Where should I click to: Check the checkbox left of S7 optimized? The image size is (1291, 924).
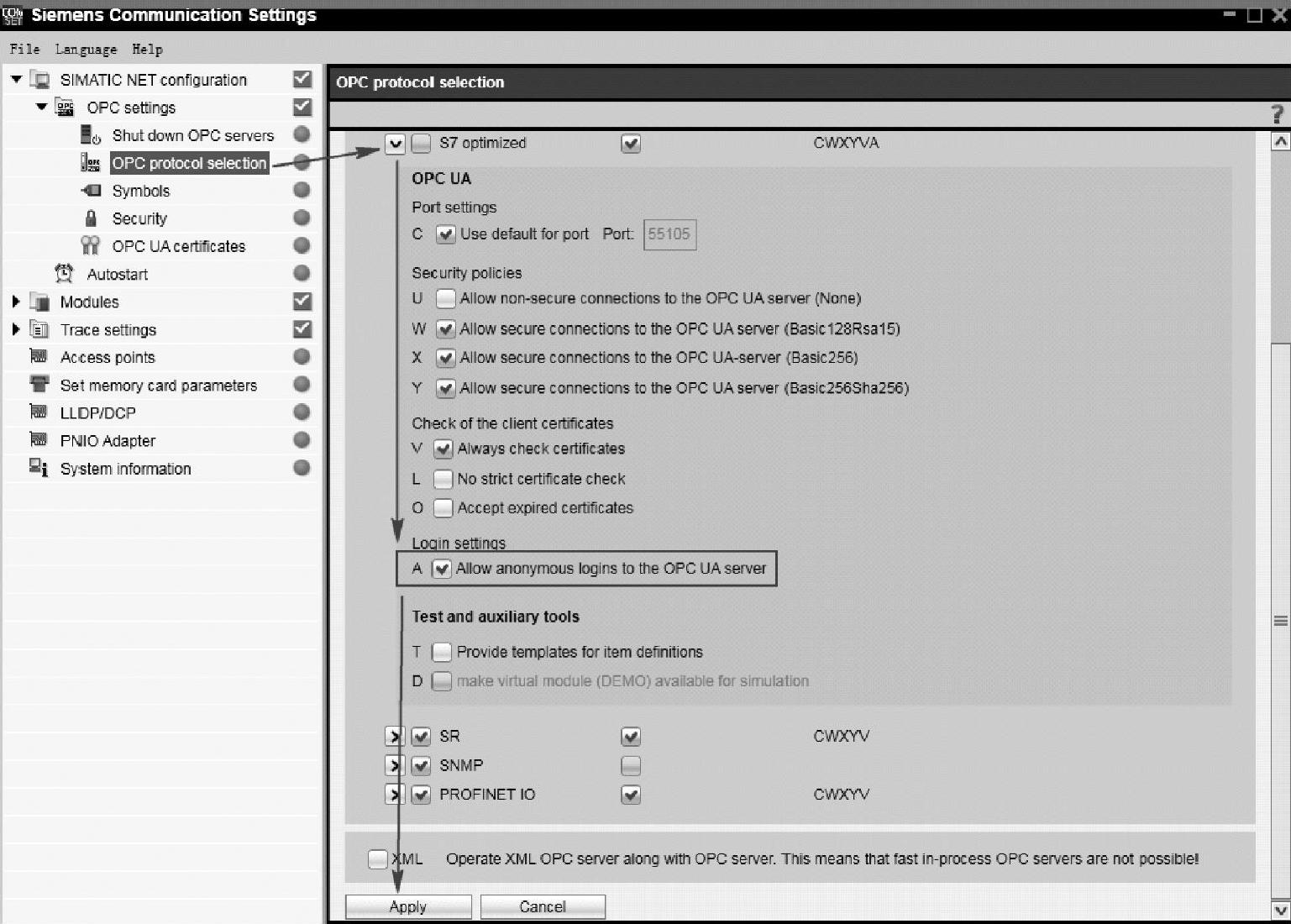422,144
